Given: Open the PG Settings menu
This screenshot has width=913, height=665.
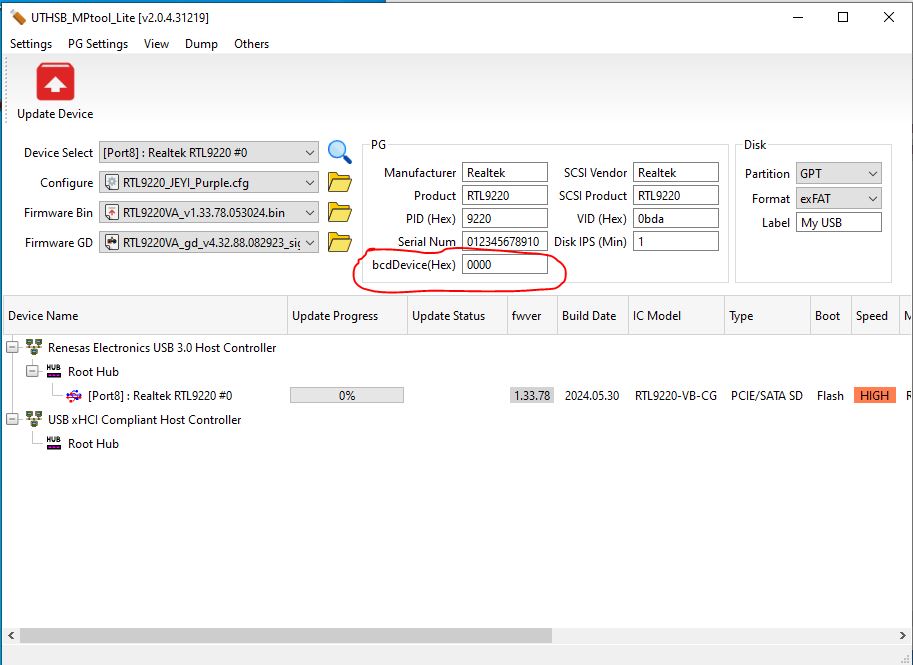Looking at the screenshot, I should point(98,44).
